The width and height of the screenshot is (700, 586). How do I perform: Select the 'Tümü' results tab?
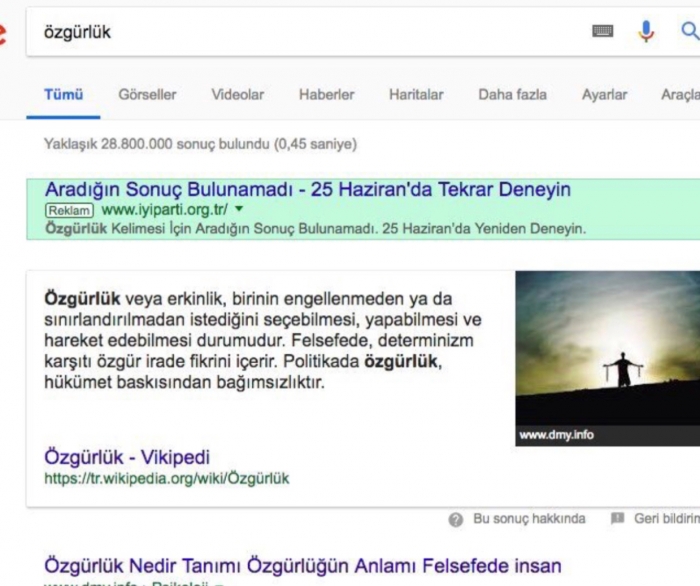pos(63,95)
